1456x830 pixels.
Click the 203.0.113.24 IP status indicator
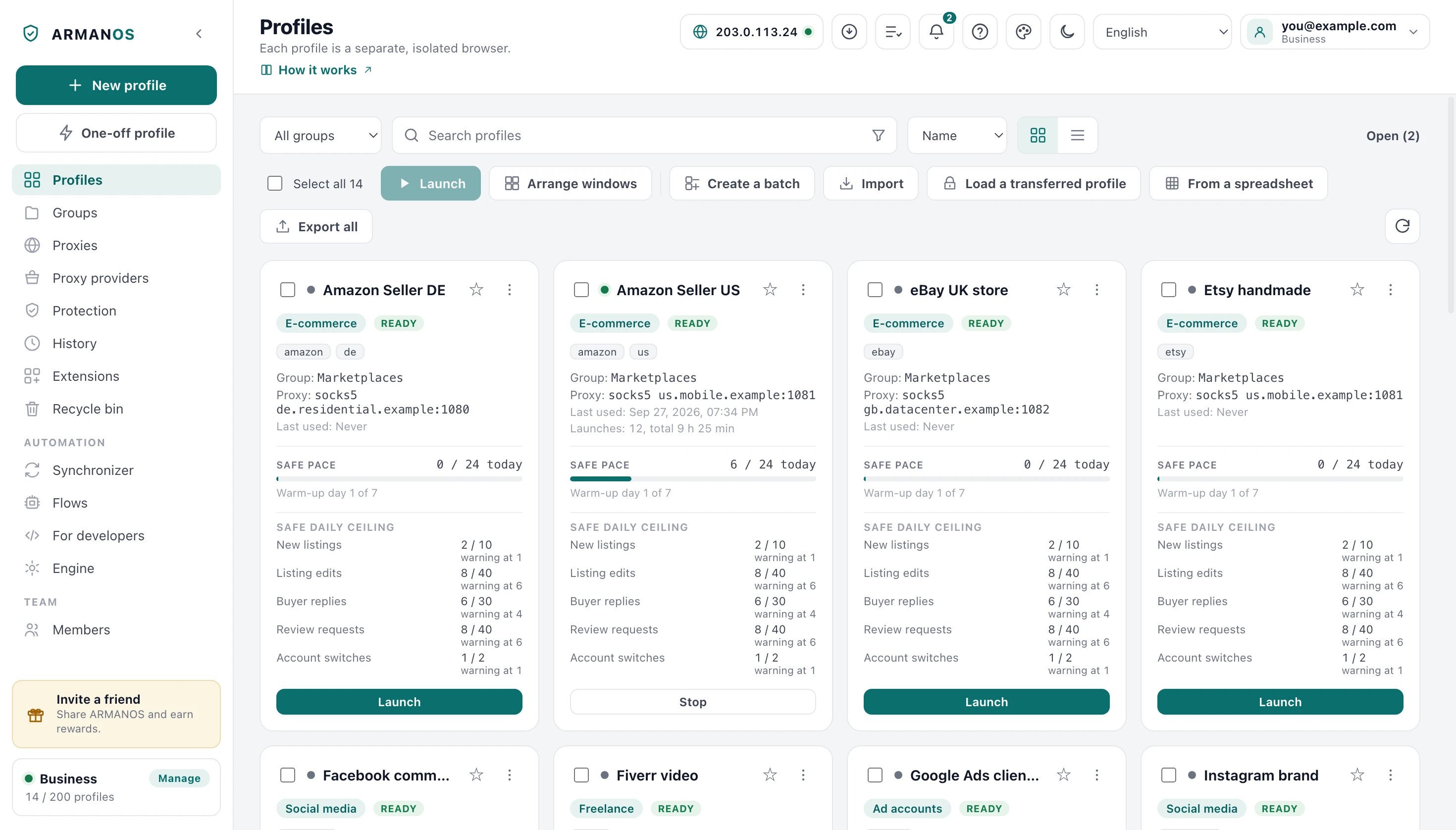point(751,32)
